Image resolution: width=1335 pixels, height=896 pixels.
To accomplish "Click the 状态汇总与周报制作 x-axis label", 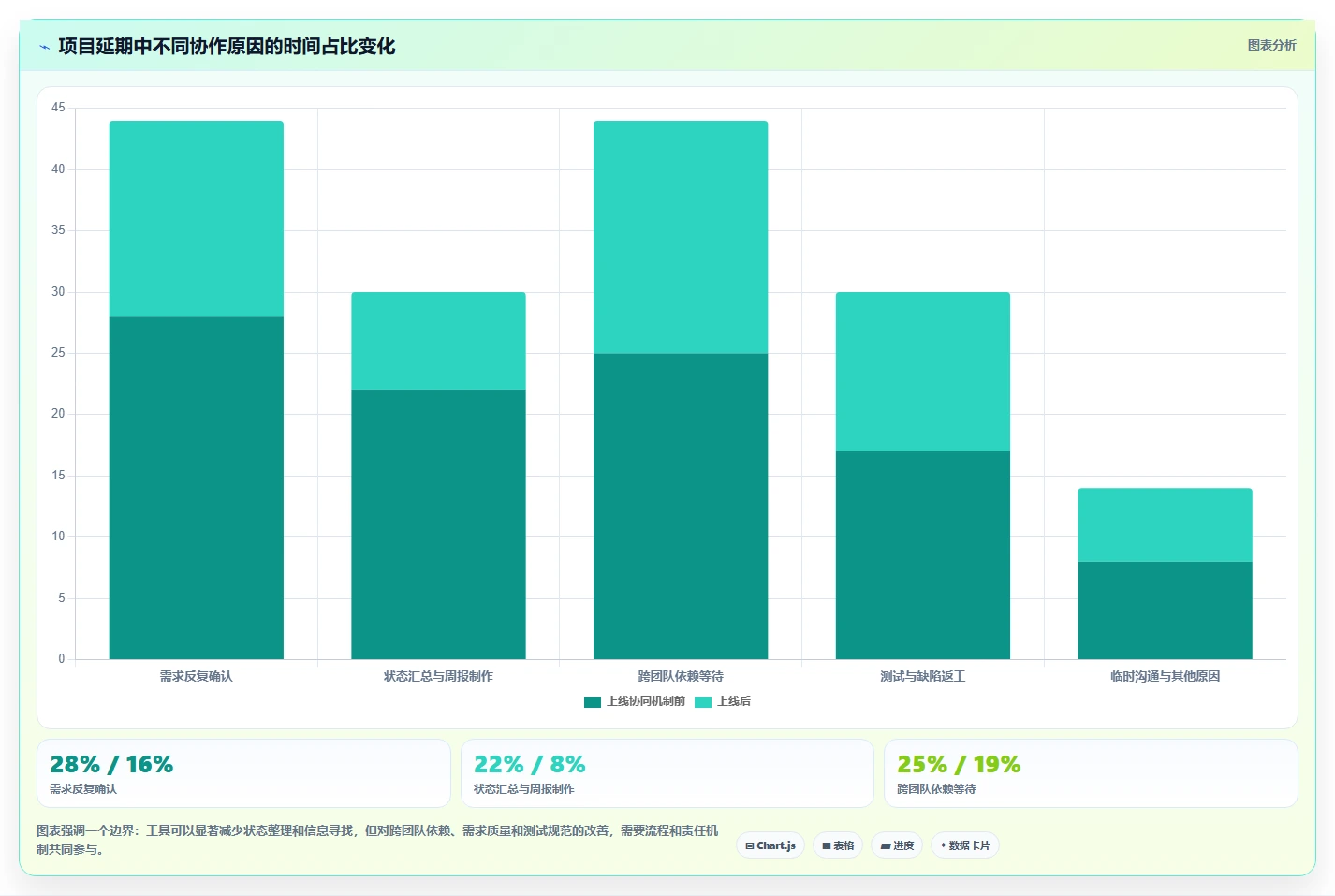I will (x=438, y=676).
